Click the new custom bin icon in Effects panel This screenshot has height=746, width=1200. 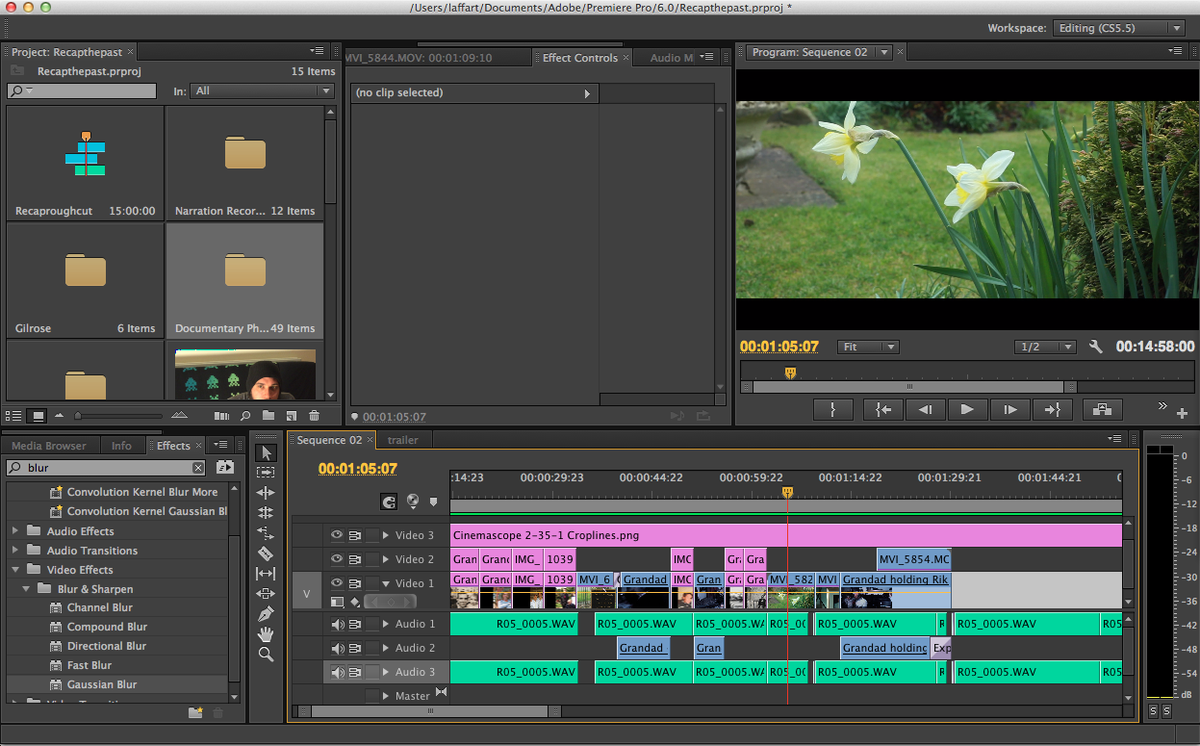pos(196,712)
